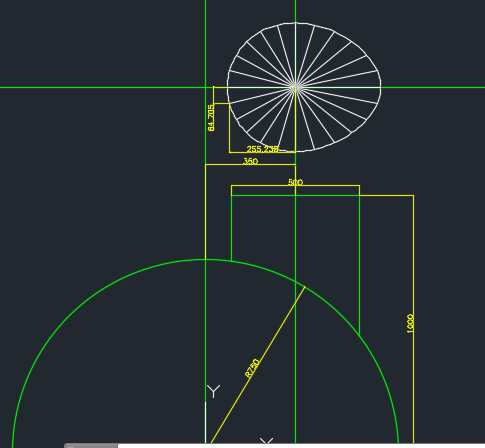The width and height of the screenshot is (485, 448).
Task: Select the 64.705 vertical dimension text
Action: tap(211, 118)
